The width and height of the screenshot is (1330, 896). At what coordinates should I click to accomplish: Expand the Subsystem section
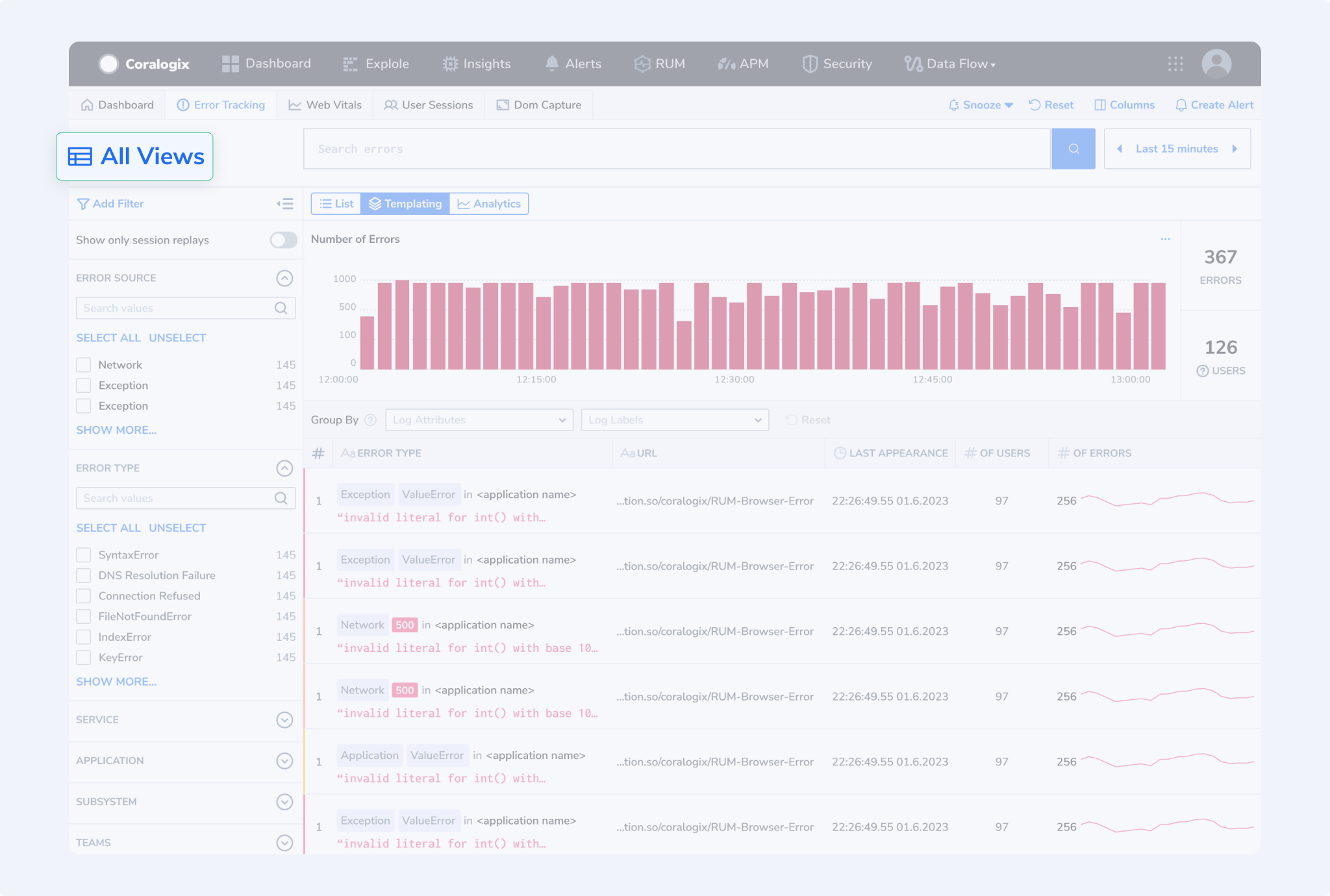(284, 802)
